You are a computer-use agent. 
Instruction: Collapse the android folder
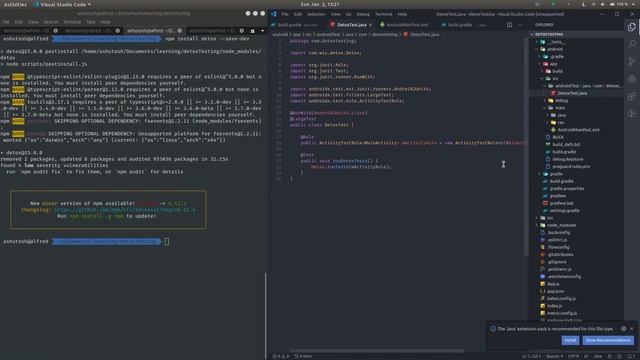pos(537,49)
